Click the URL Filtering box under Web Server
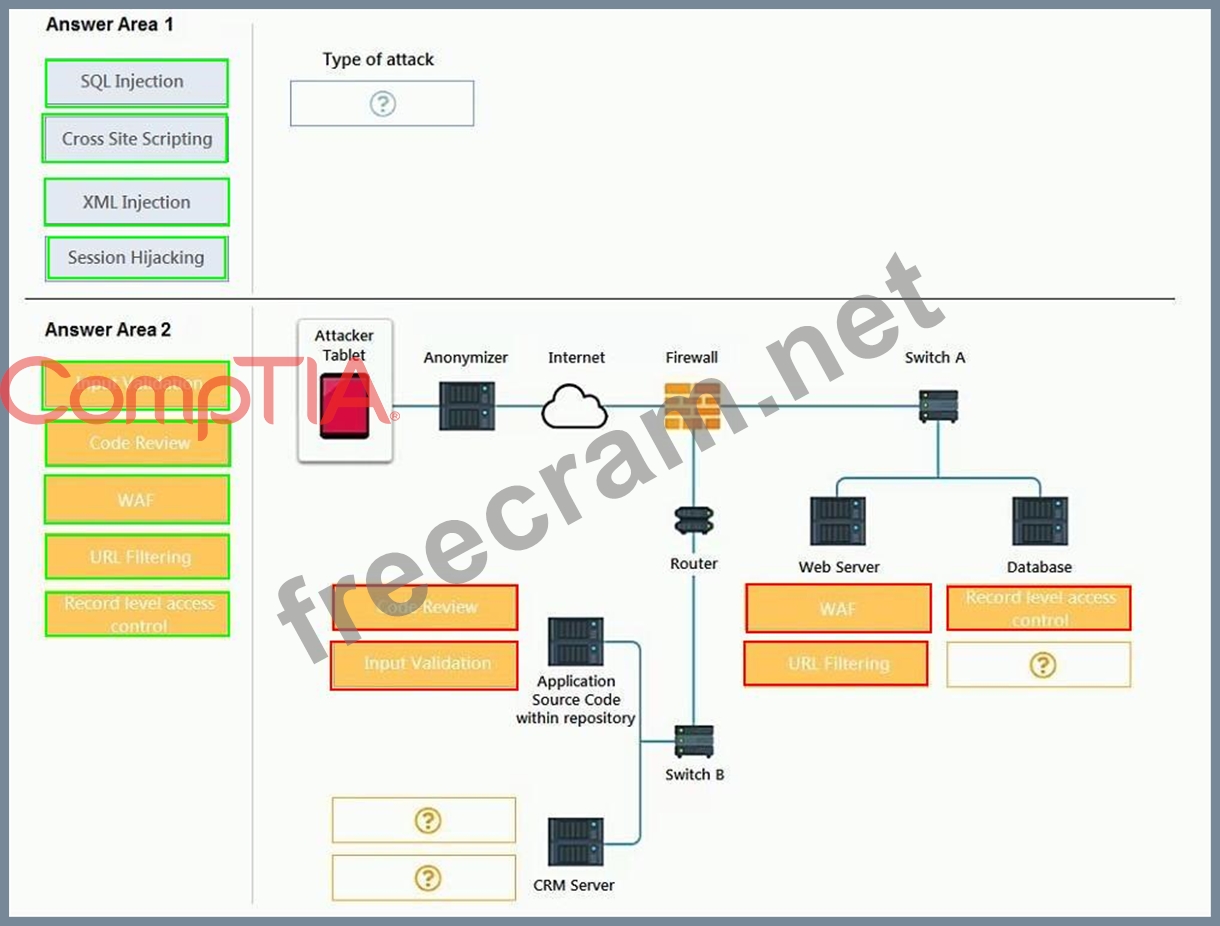The width and height of the screenshot is (1220, 926). (836, 664)
